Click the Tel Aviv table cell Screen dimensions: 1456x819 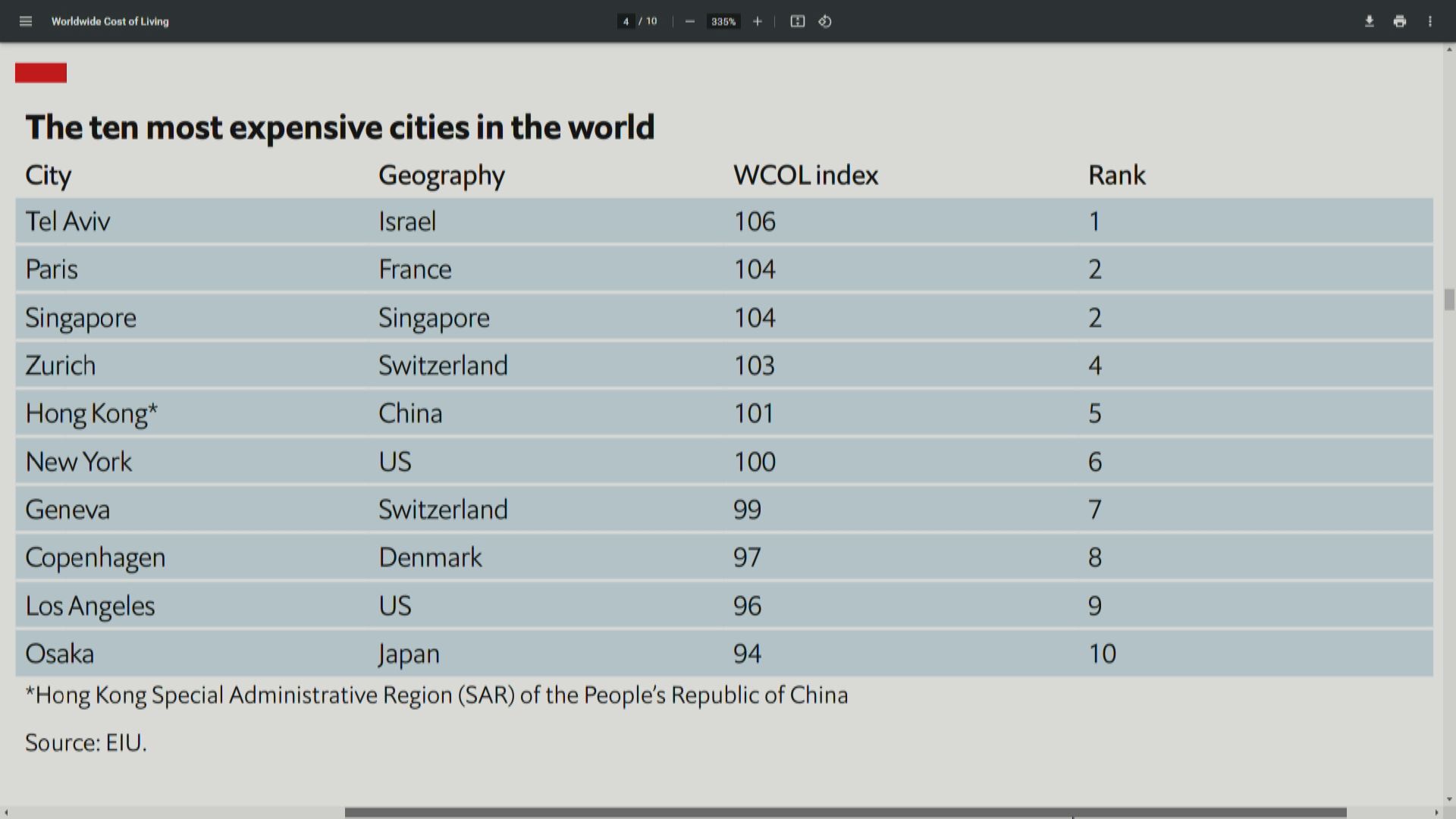coord(68,221)
